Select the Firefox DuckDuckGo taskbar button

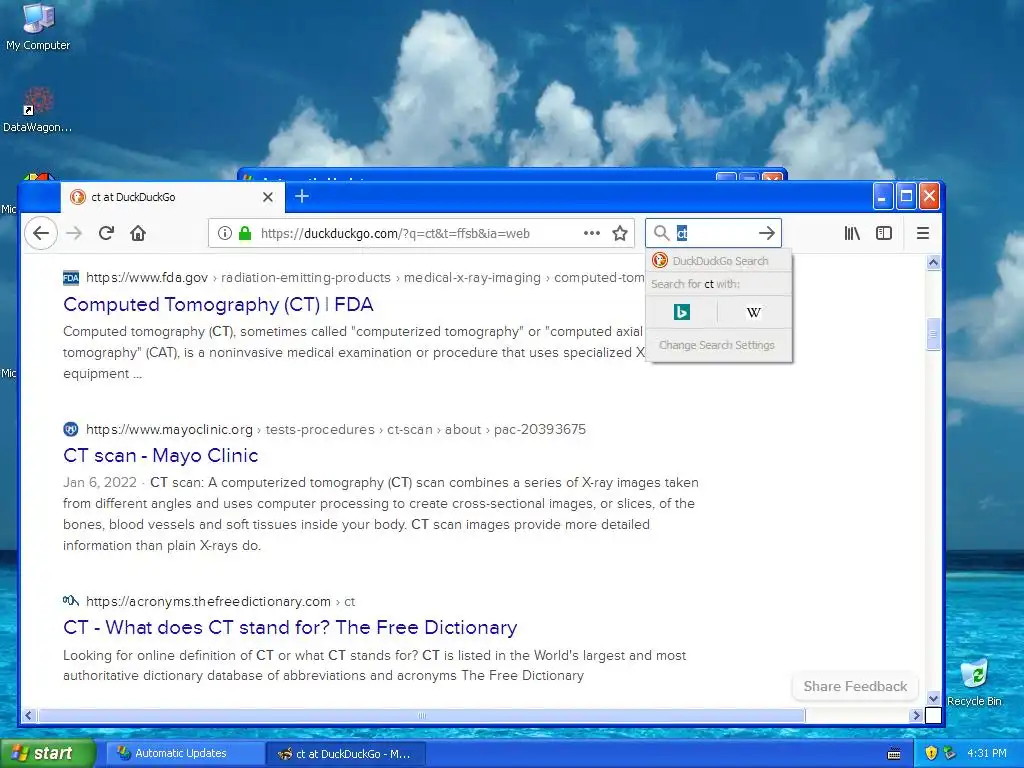[346, 754]
